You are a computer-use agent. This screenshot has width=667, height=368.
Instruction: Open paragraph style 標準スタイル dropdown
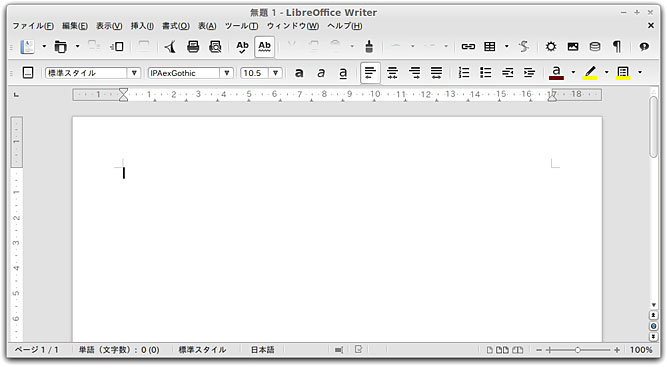(x=134, y=73)
